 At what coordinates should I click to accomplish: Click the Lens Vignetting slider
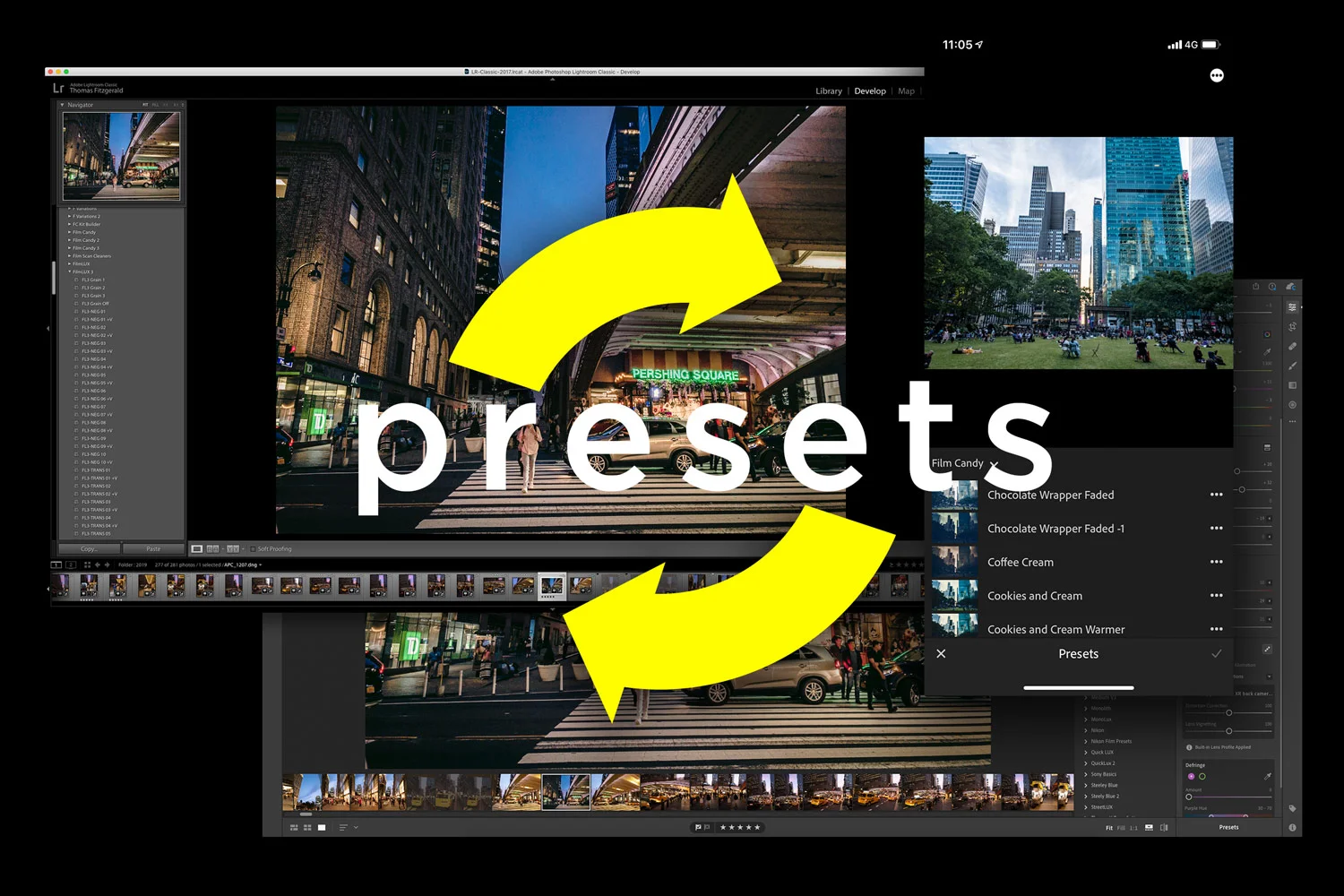[1228, 731]
